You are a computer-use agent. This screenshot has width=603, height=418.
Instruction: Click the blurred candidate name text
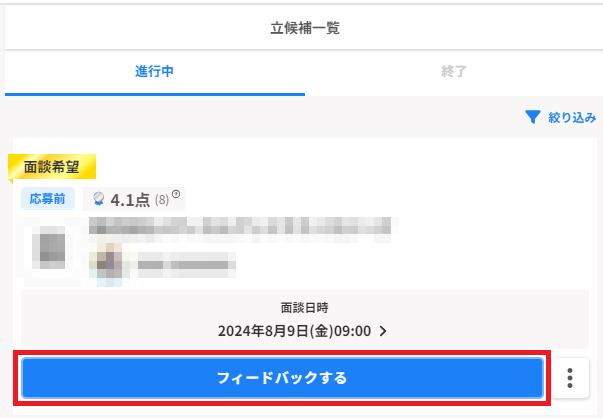(240, 226)
